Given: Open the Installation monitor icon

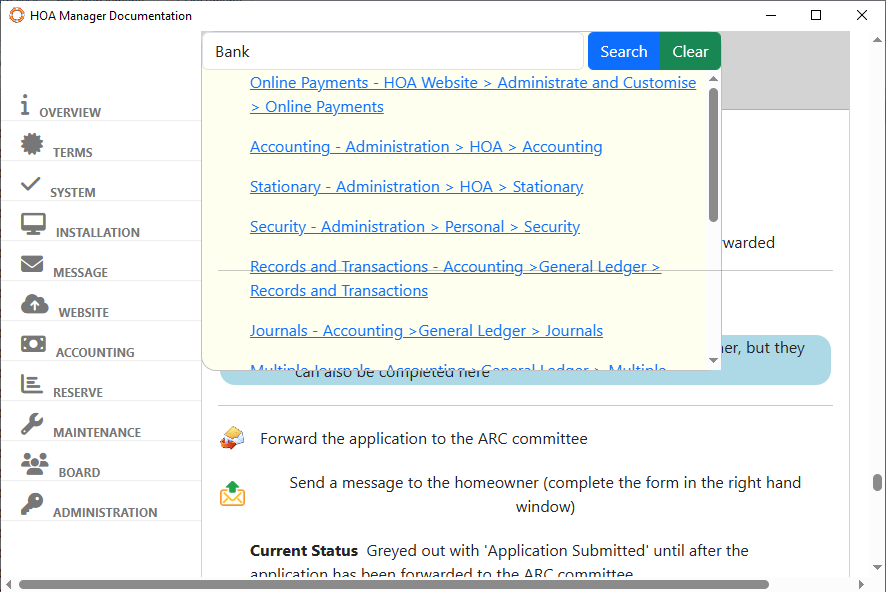Looking at the screenshot, I should 33,225.
